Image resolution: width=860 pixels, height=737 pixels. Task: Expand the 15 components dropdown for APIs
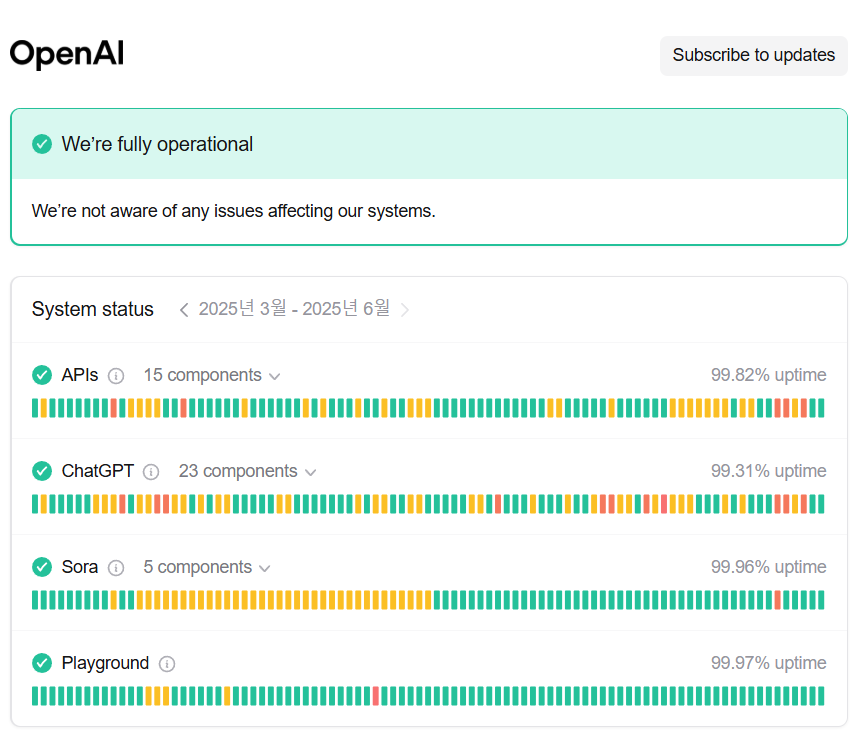pyautogui.click(x=212, y=375)
